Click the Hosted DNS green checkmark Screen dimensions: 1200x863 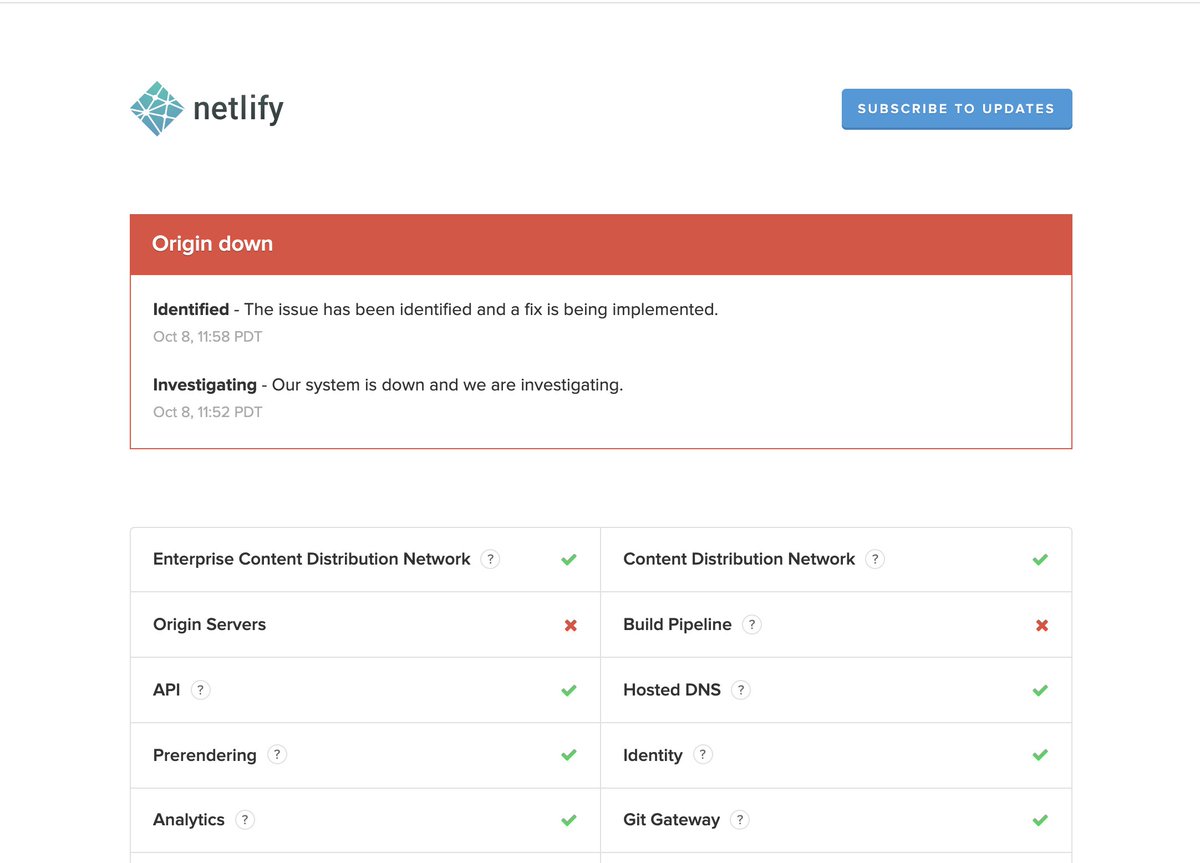pyautogui.click(x=1040, y=690)
